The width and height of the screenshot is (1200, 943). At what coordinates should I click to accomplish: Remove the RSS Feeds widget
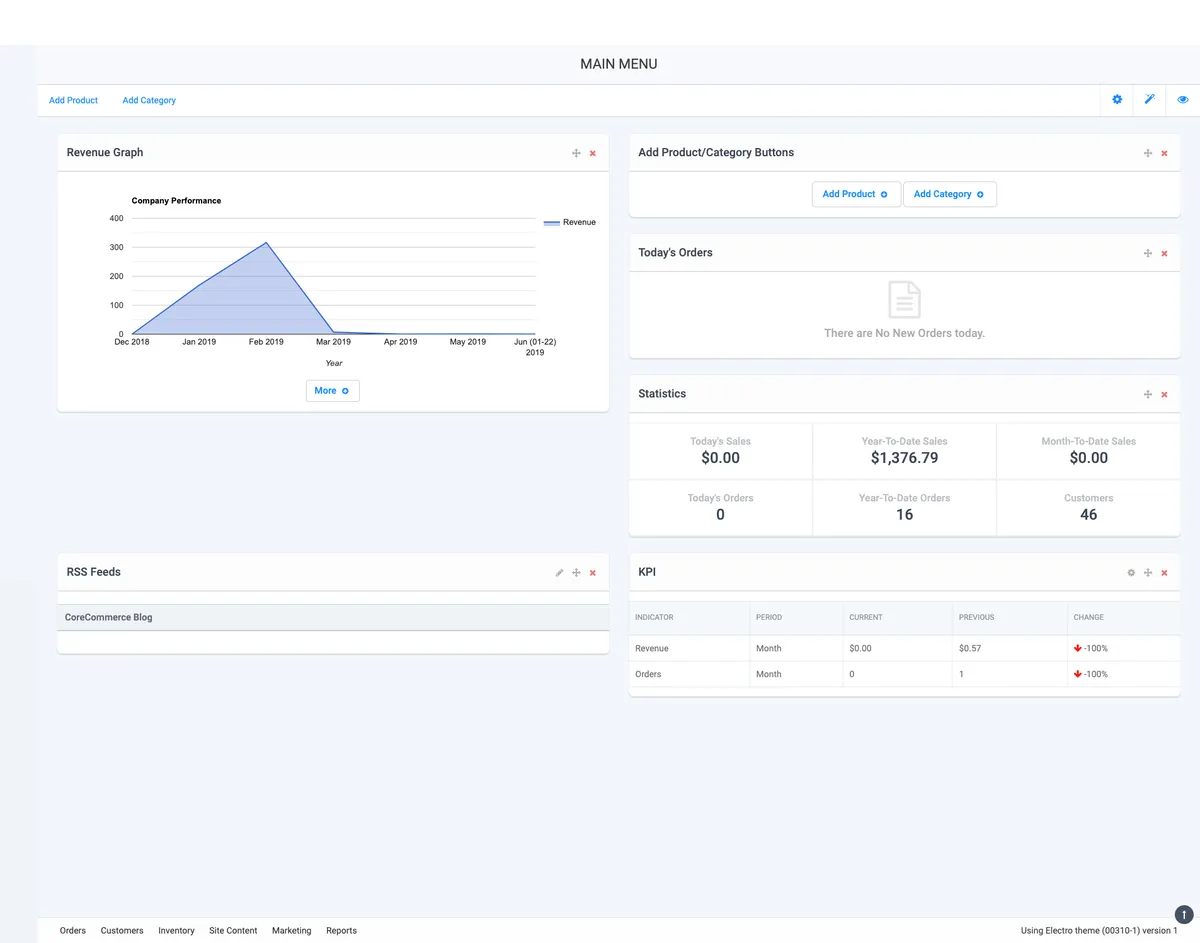pyautogui.click(x=593, y=573)
